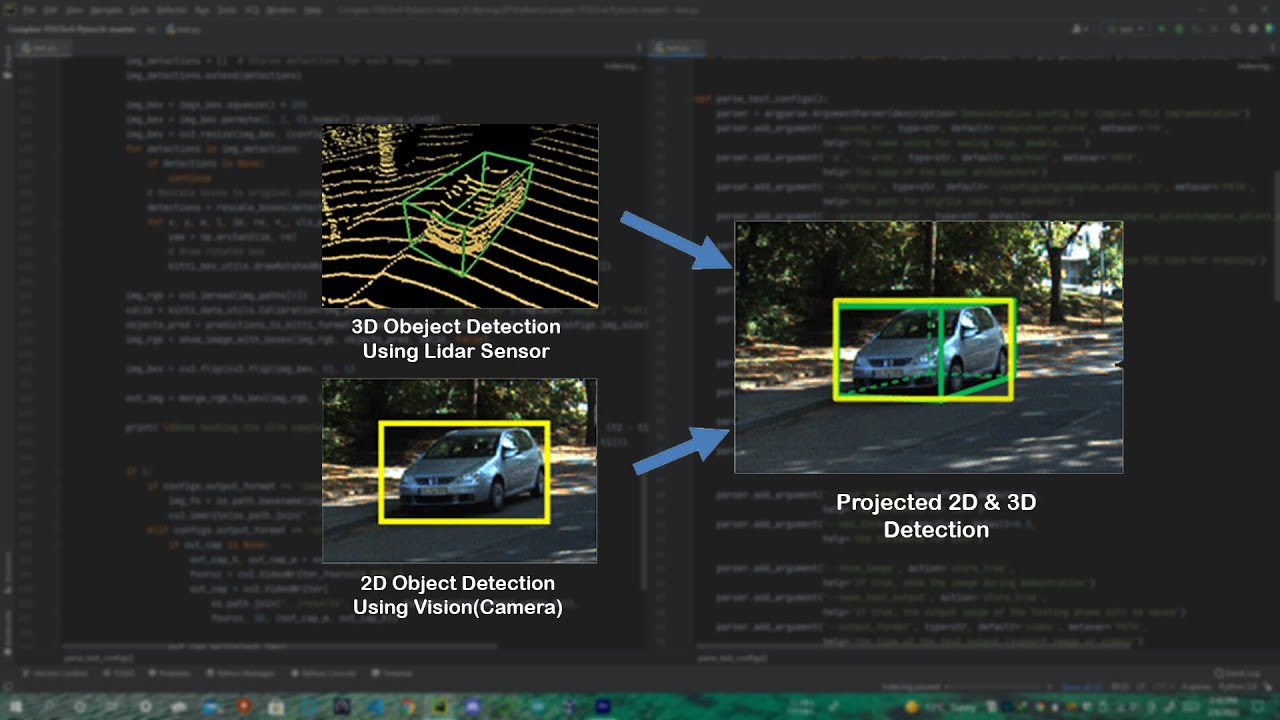Open the TODO tool window
This screenshot has width=1280, height=720.
119,673
